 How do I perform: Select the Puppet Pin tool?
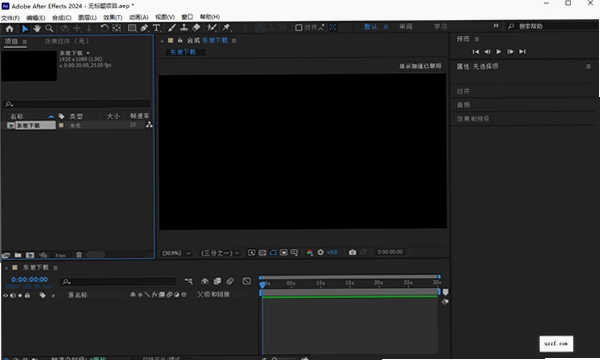click(x=226, y=28)
